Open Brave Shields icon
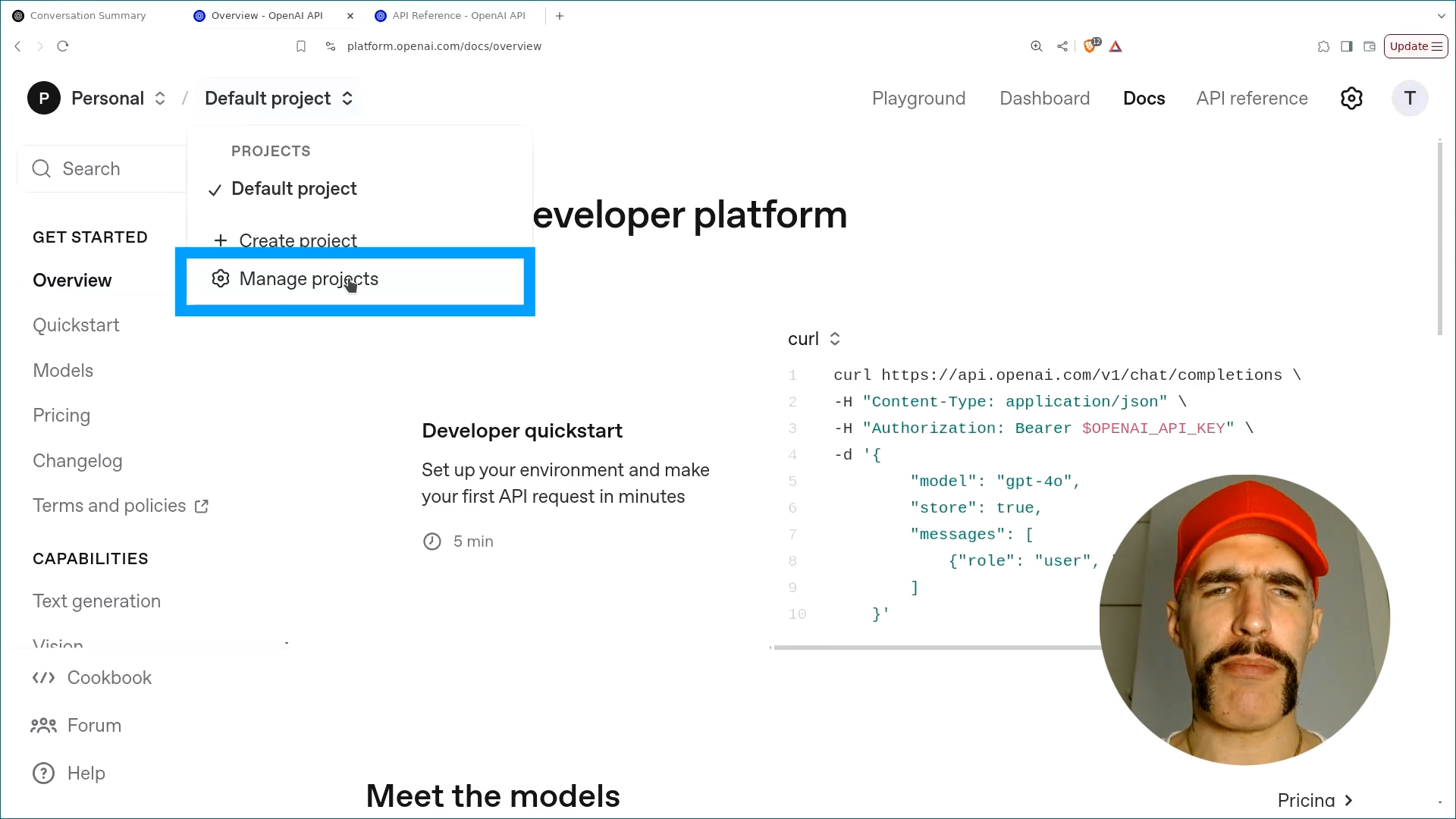Viewport: 1456px width, 819px height. (1091, 46)
